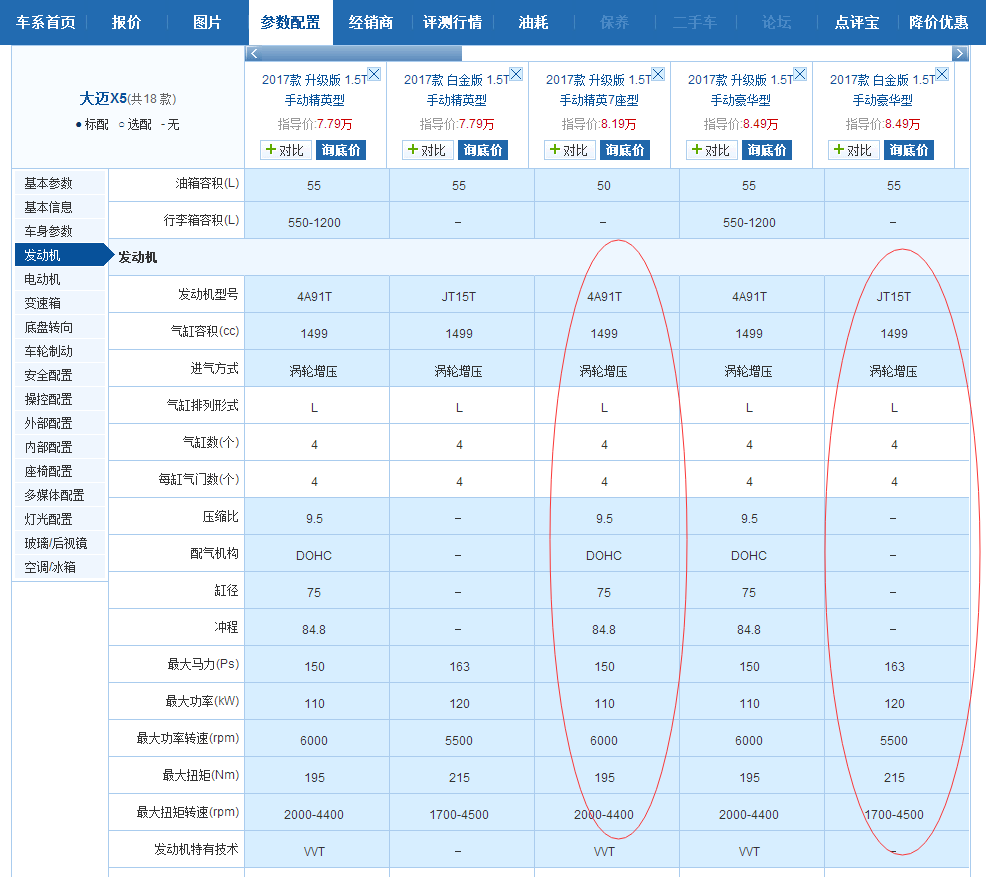The image size is (986, 877).
Task: Open the 经销商 tab
Action: pyautogui.click(x=371, y=23)
